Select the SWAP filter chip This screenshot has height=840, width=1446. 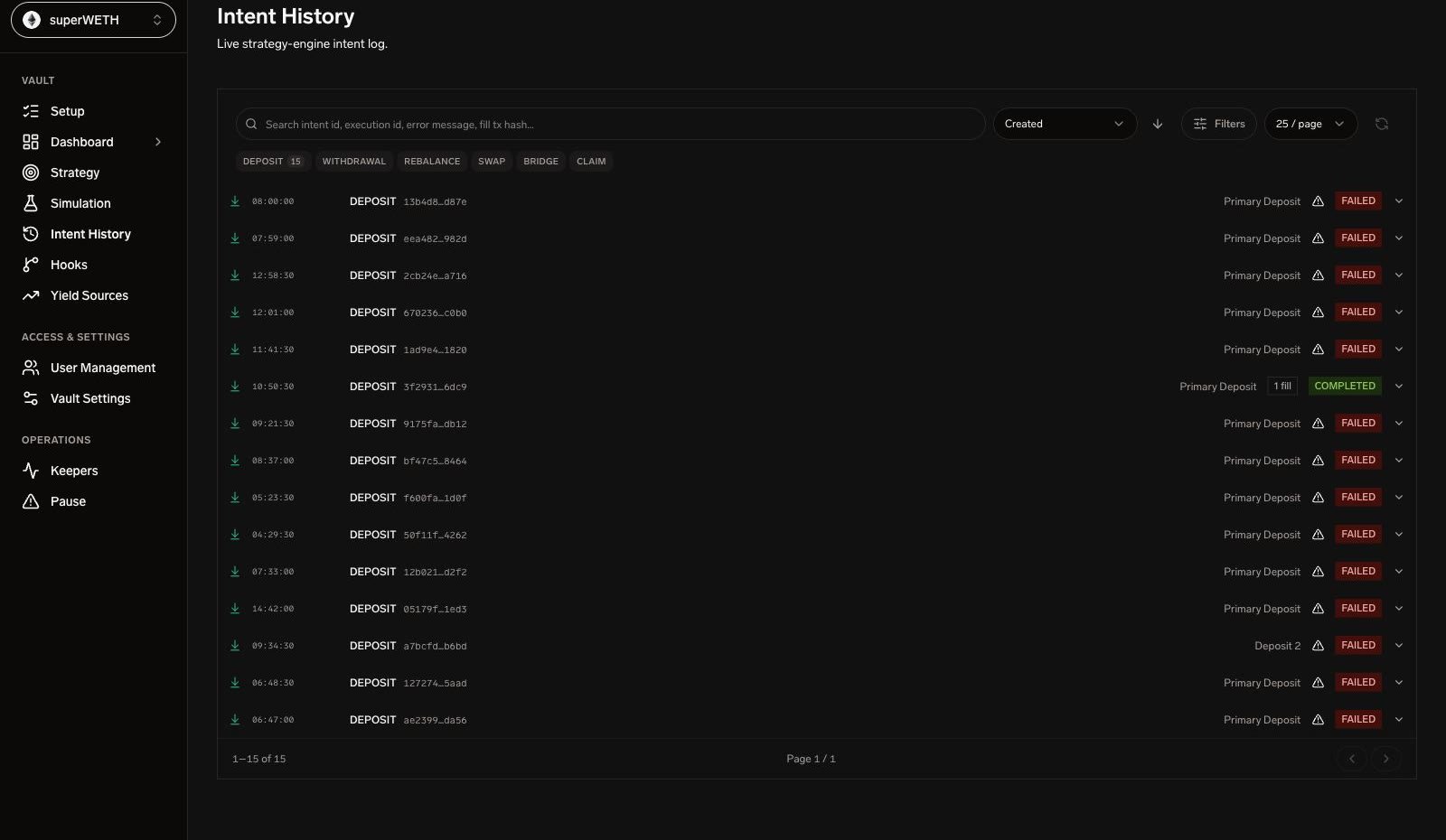pos(492,162)
